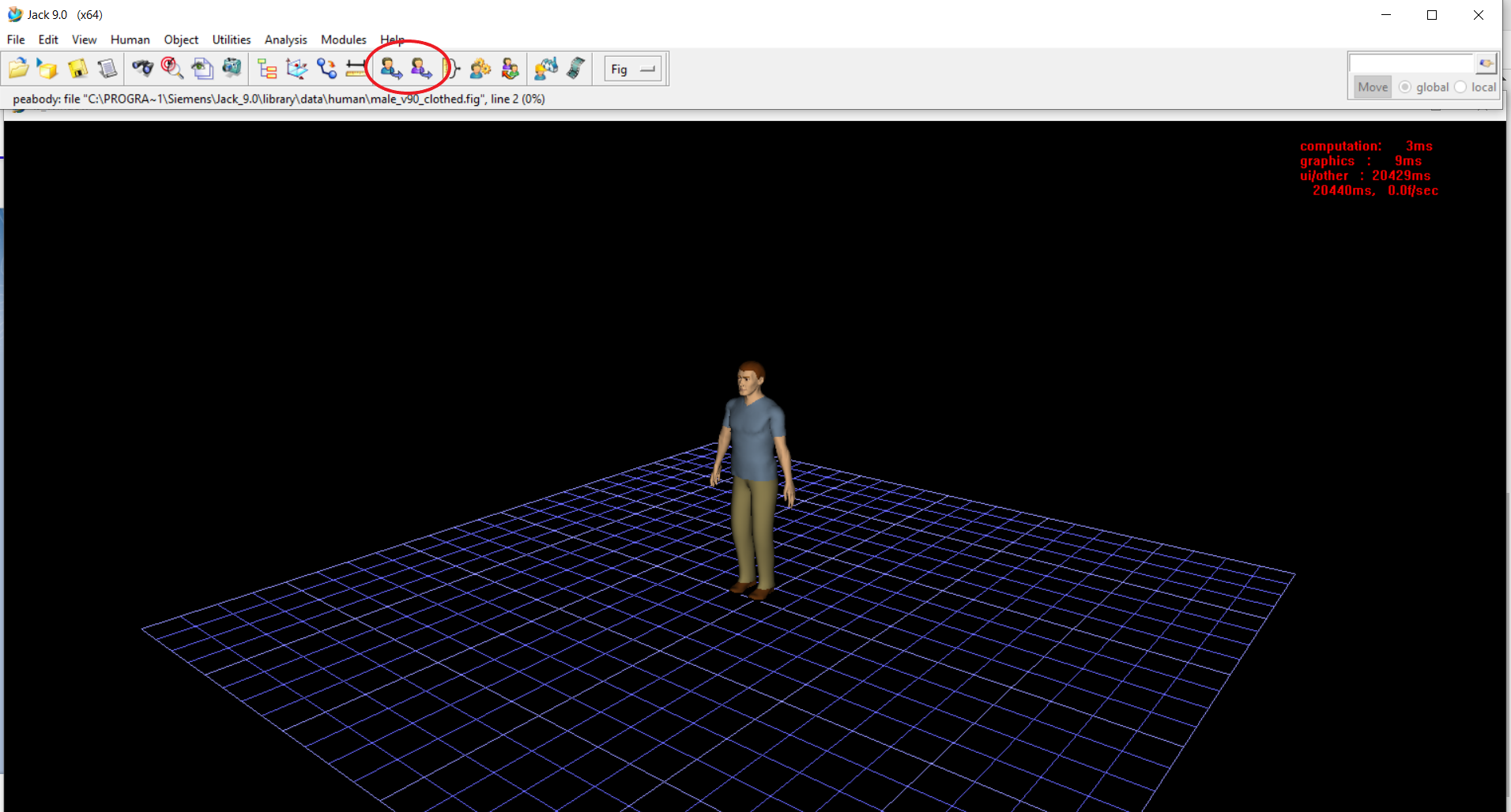Click the binoculars toolbar icon
The height and width of the screenshot is (812, 1511).
(142, 69)
